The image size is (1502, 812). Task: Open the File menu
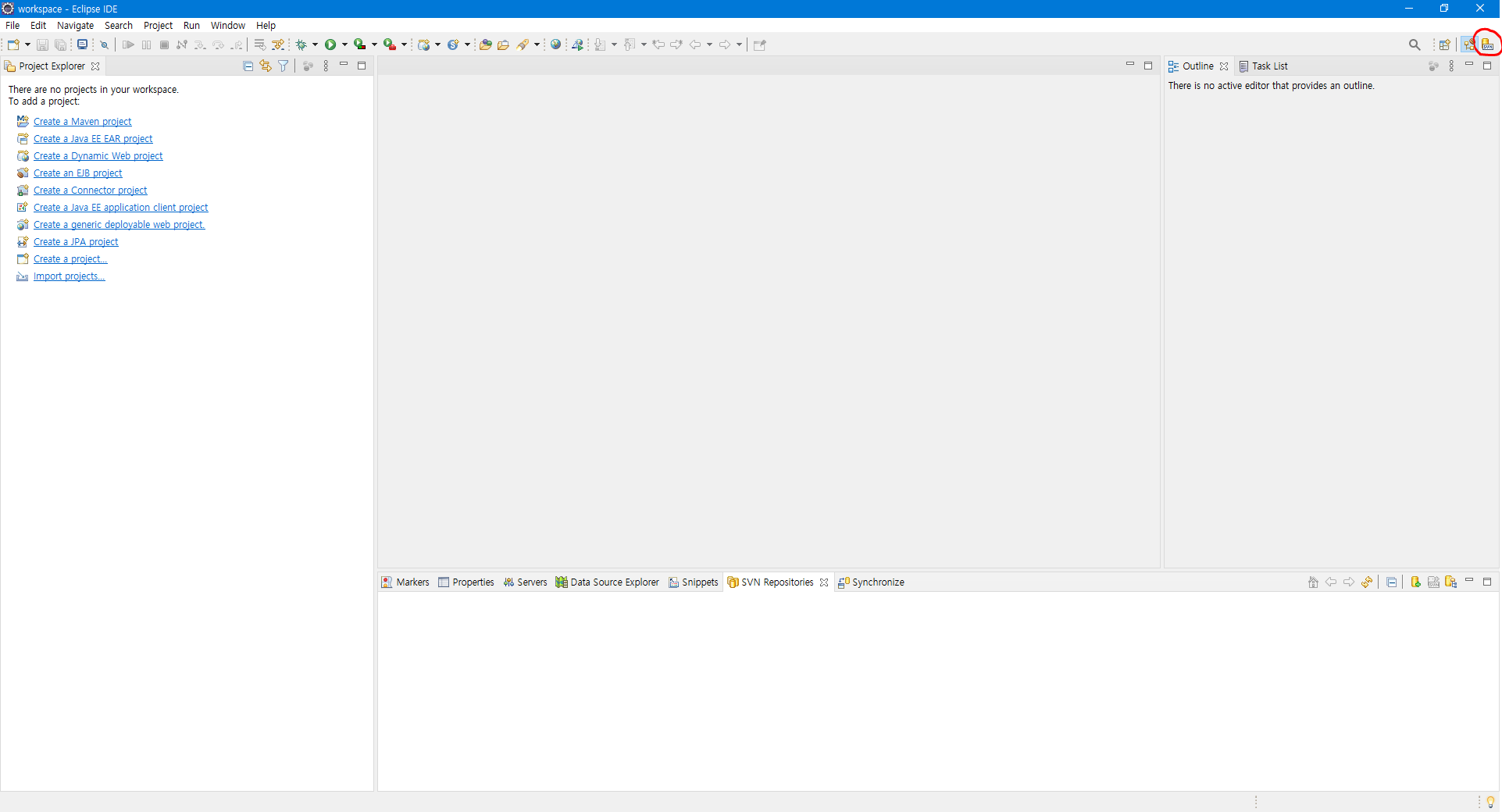pyautogui.click(x=12, y=26)
